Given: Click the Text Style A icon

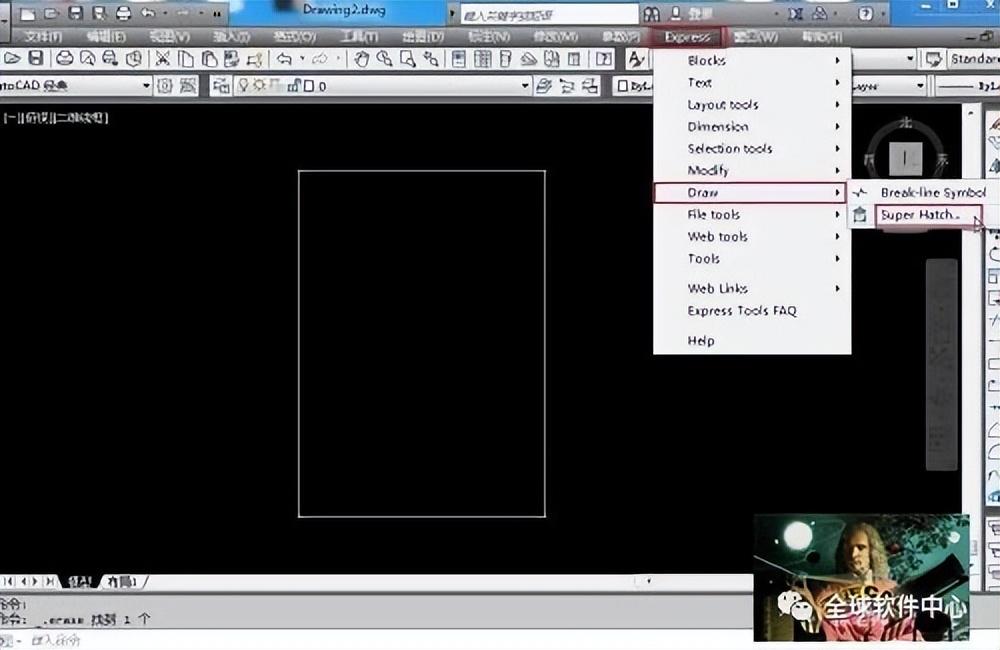Looking at the screenshot, I should pos(636,59).
